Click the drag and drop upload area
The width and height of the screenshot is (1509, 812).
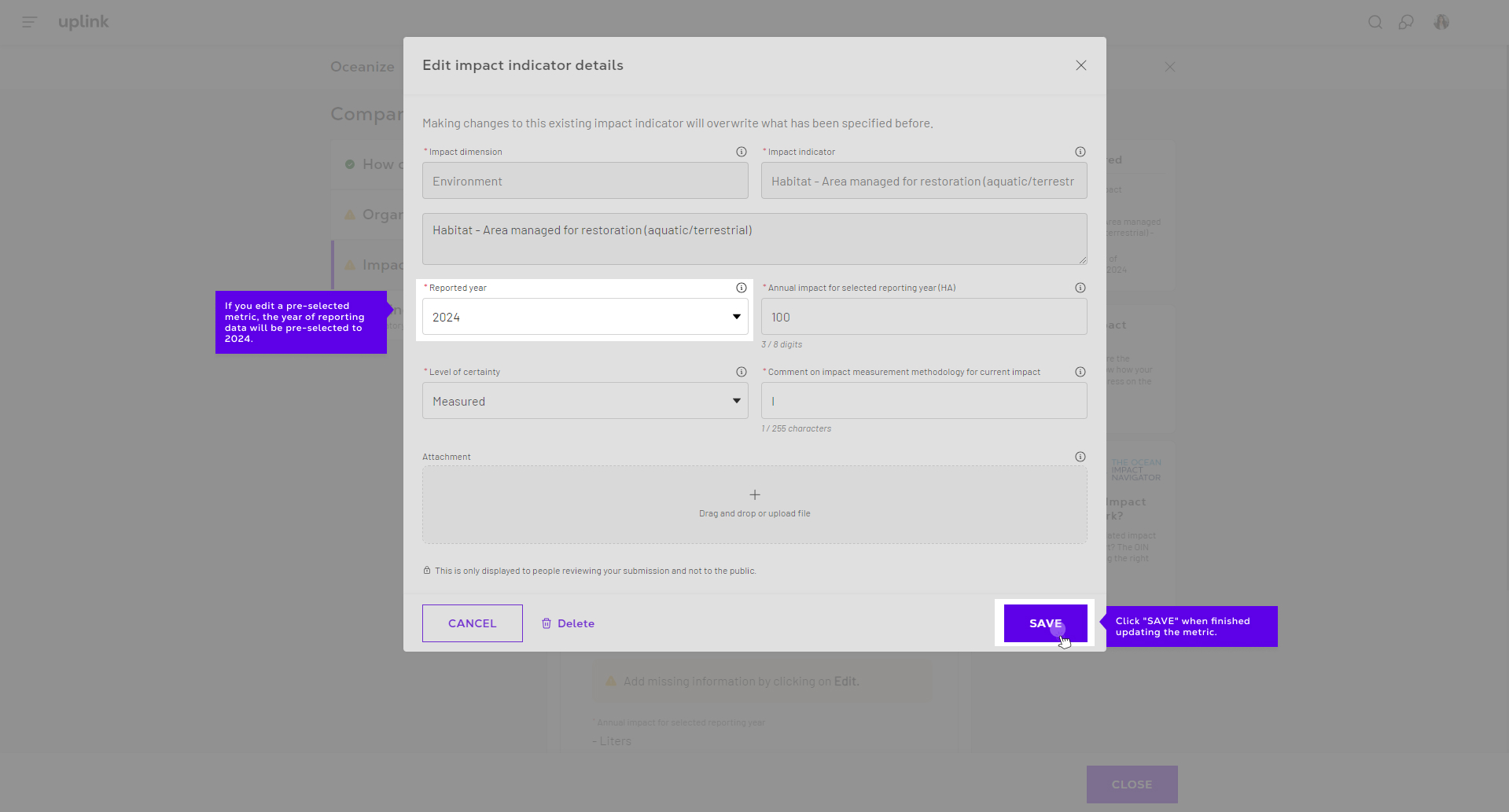(754, 504)
